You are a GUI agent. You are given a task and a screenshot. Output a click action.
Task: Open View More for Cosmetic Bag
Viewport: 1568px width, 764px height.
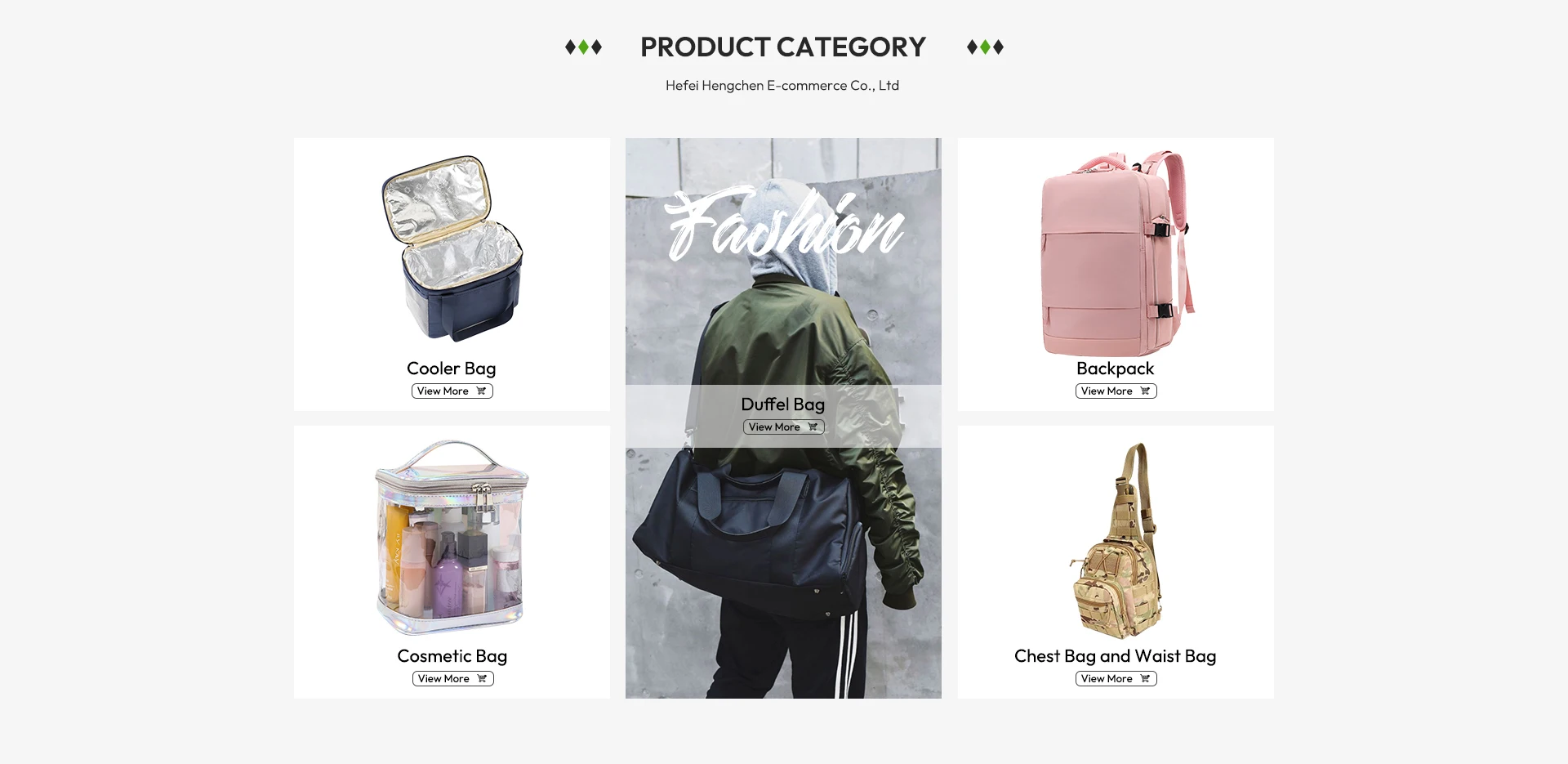coord(453,679)
